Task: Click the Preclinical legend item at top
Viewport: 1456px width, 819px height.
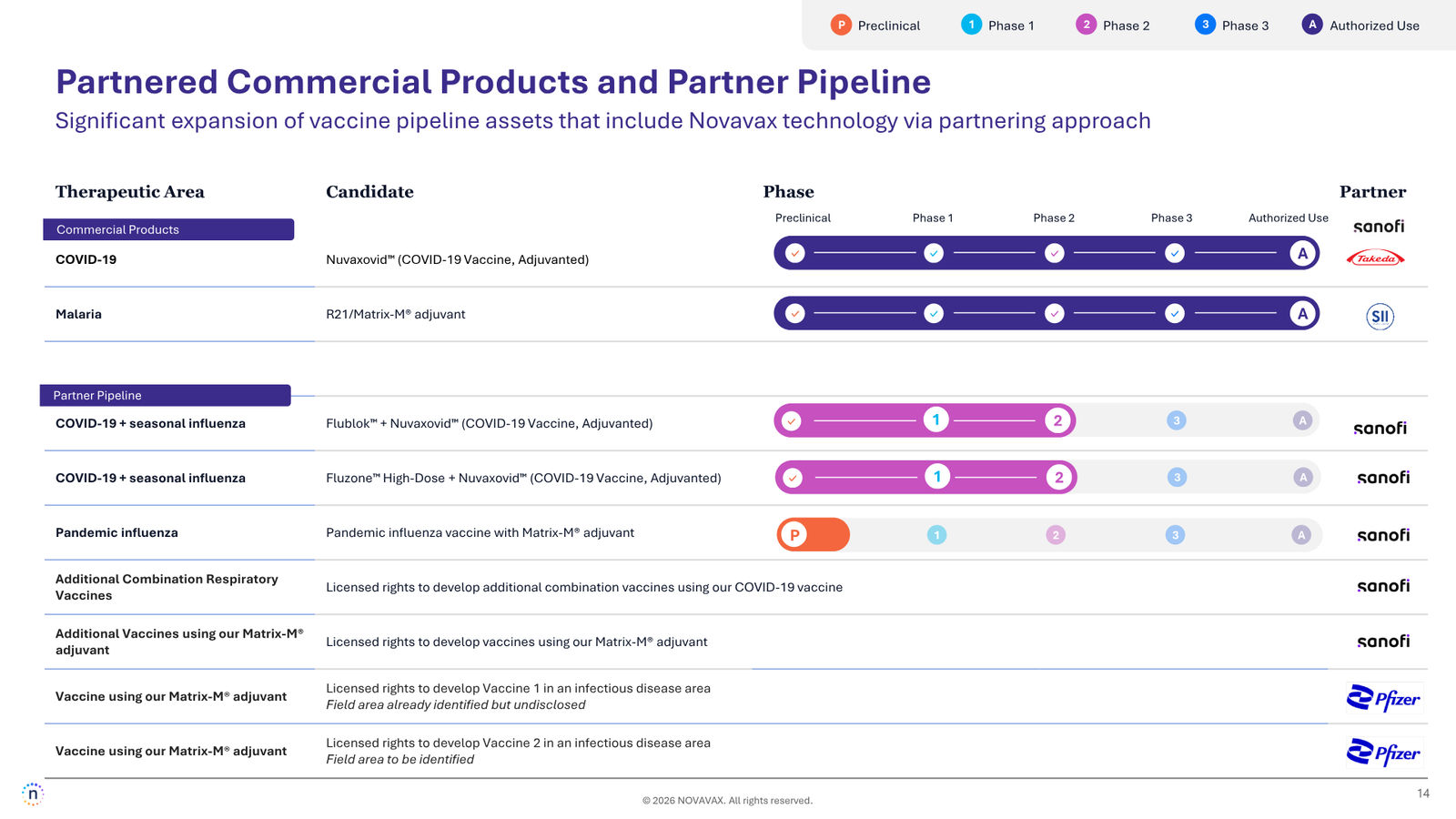Action: pyautogui.click(x=875, y=25)
